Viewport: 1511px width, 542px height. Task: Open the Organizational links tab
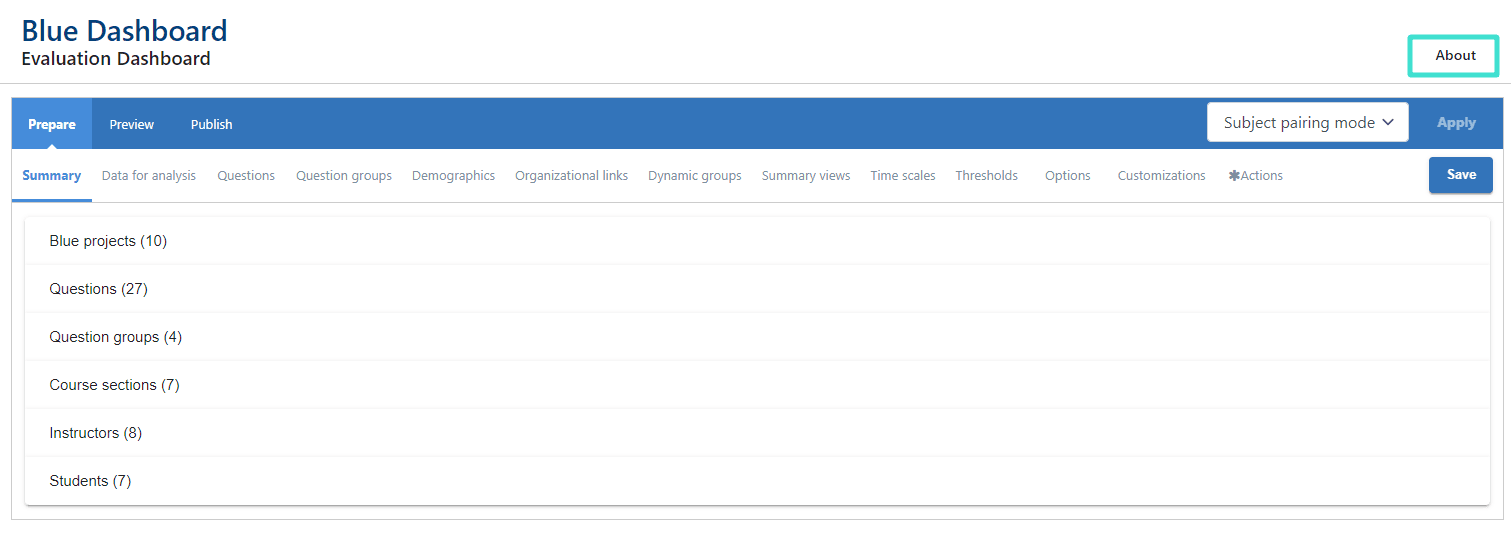571,175
